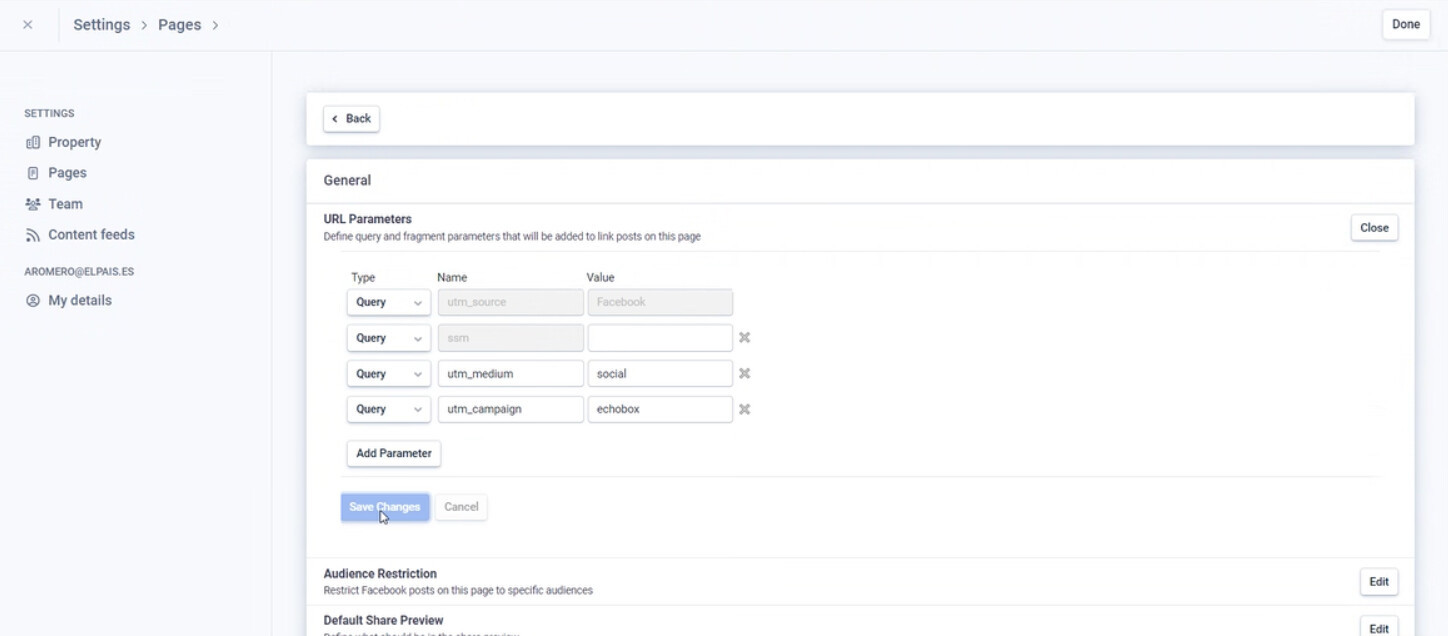The width and height of the screenshot is (1448, 636).
Task: Open Property settings in the sidebar
Action: pyautogui.click(x=74, y=141)
